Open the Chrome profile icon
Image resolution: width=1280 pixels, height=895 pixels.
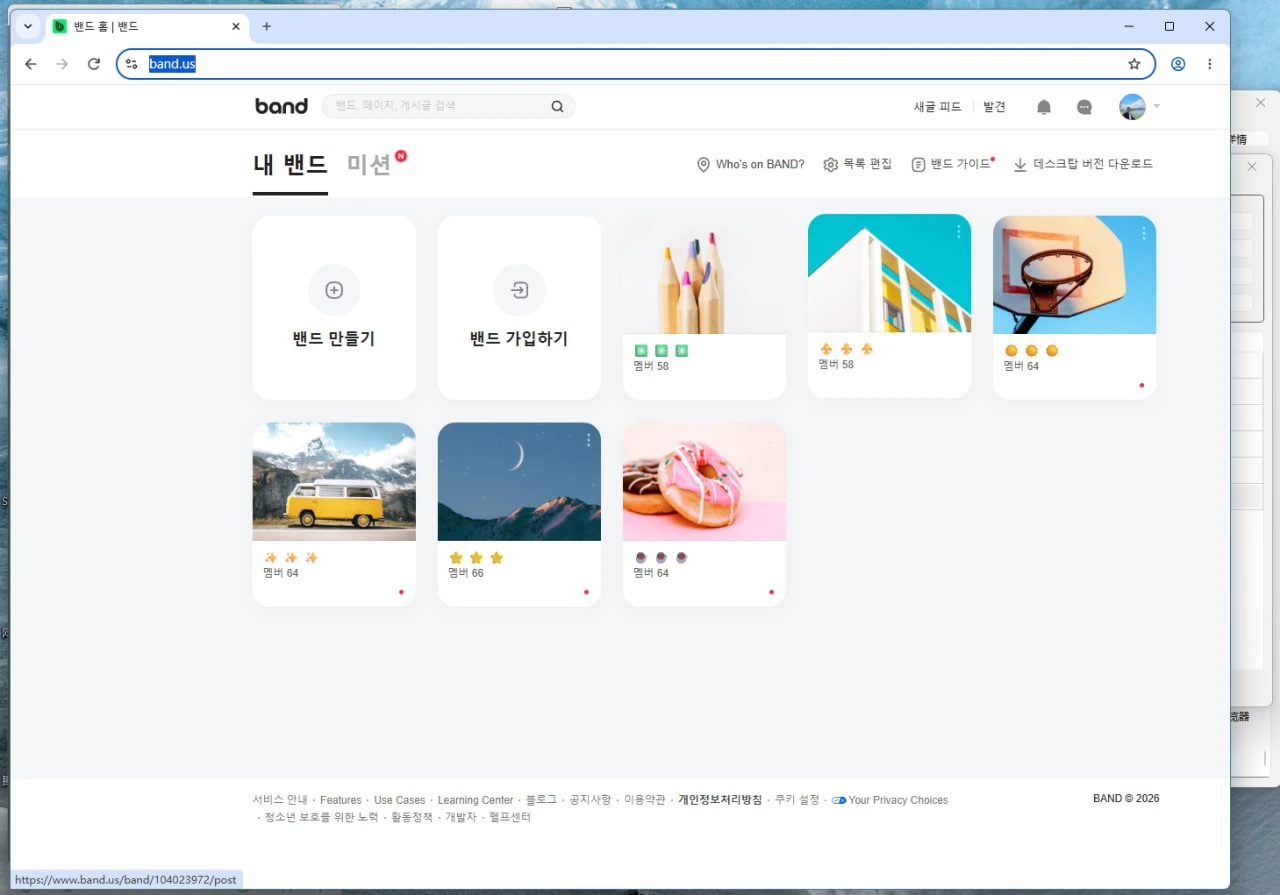click(x=1178, y=64)
